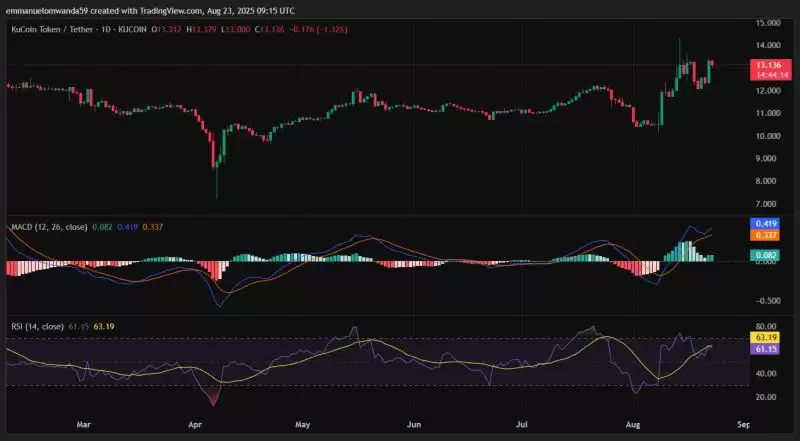Click the orange 0.337 MACD legend value
Screen dimensions: 800x441
[x=153, y=227]
